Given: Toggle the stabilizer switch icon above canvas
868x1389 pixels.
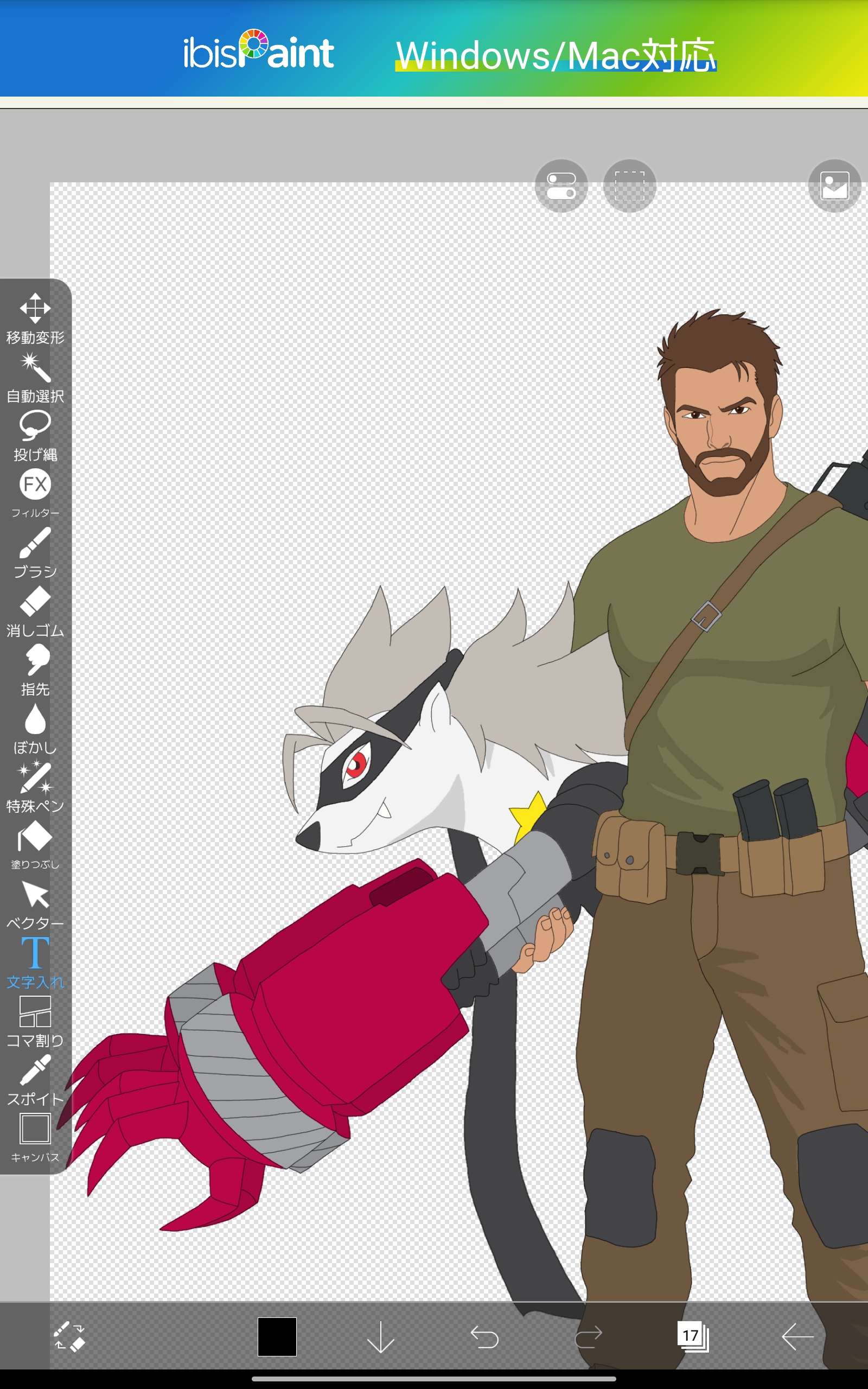Looking at the screenshot, I should (561, 186).
